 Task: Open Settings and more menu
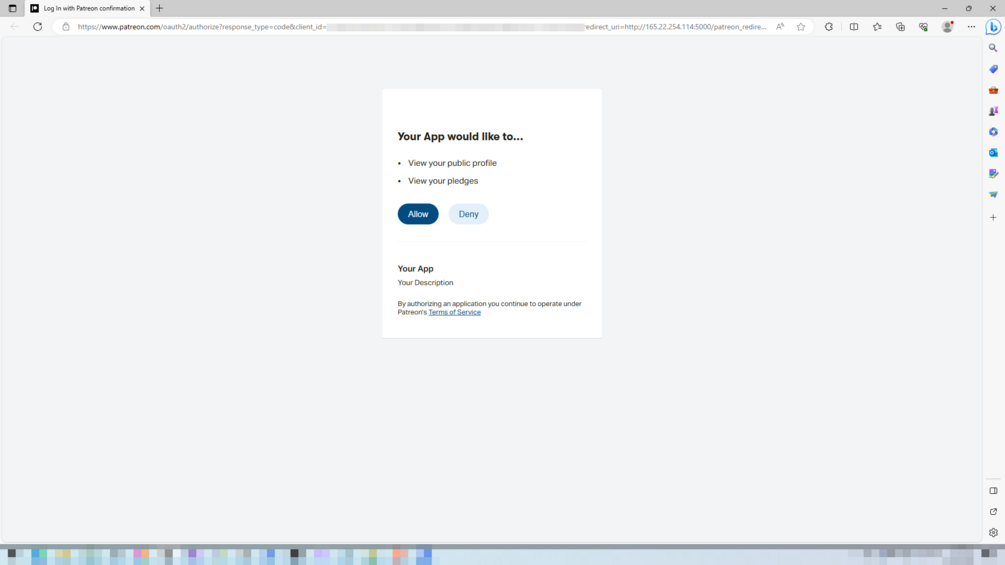click(x=971, y=27)
